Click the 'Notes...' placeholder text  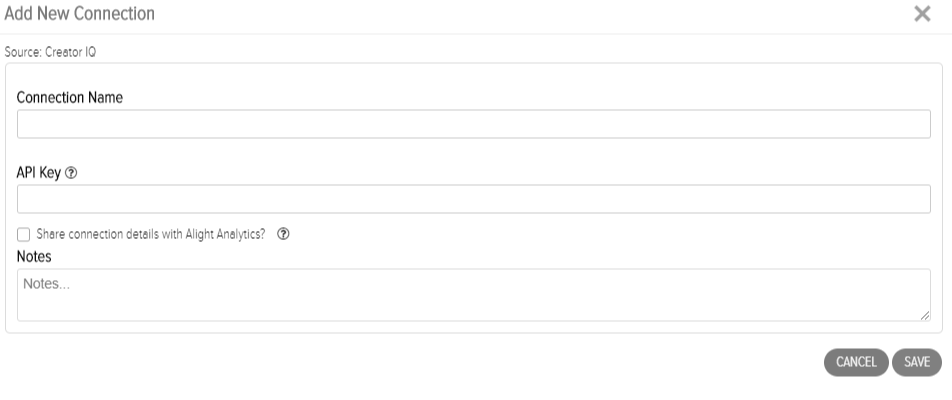(46, 283)
